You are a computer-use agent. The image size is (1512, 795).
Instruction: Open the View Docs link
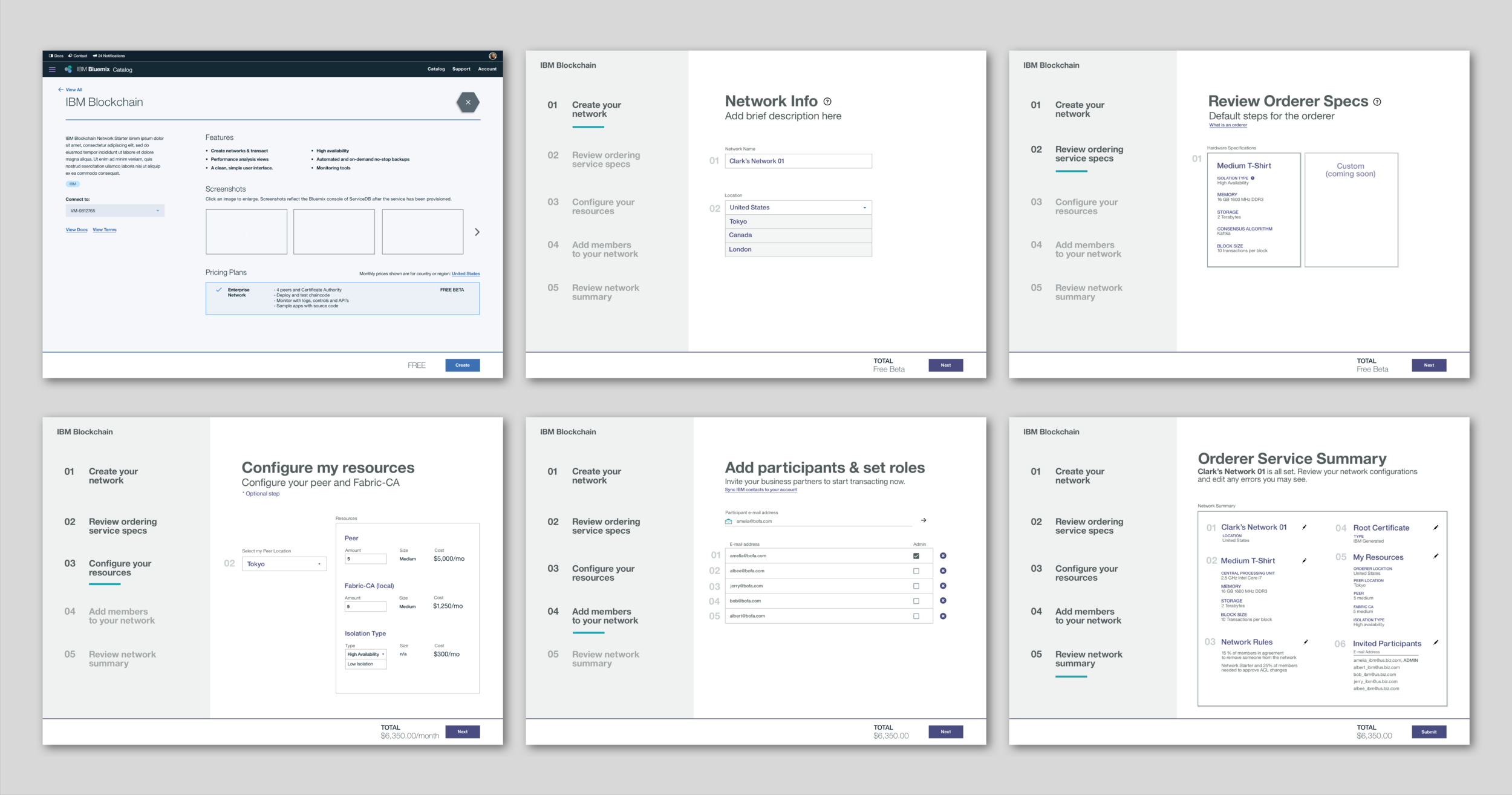point(77,230)
